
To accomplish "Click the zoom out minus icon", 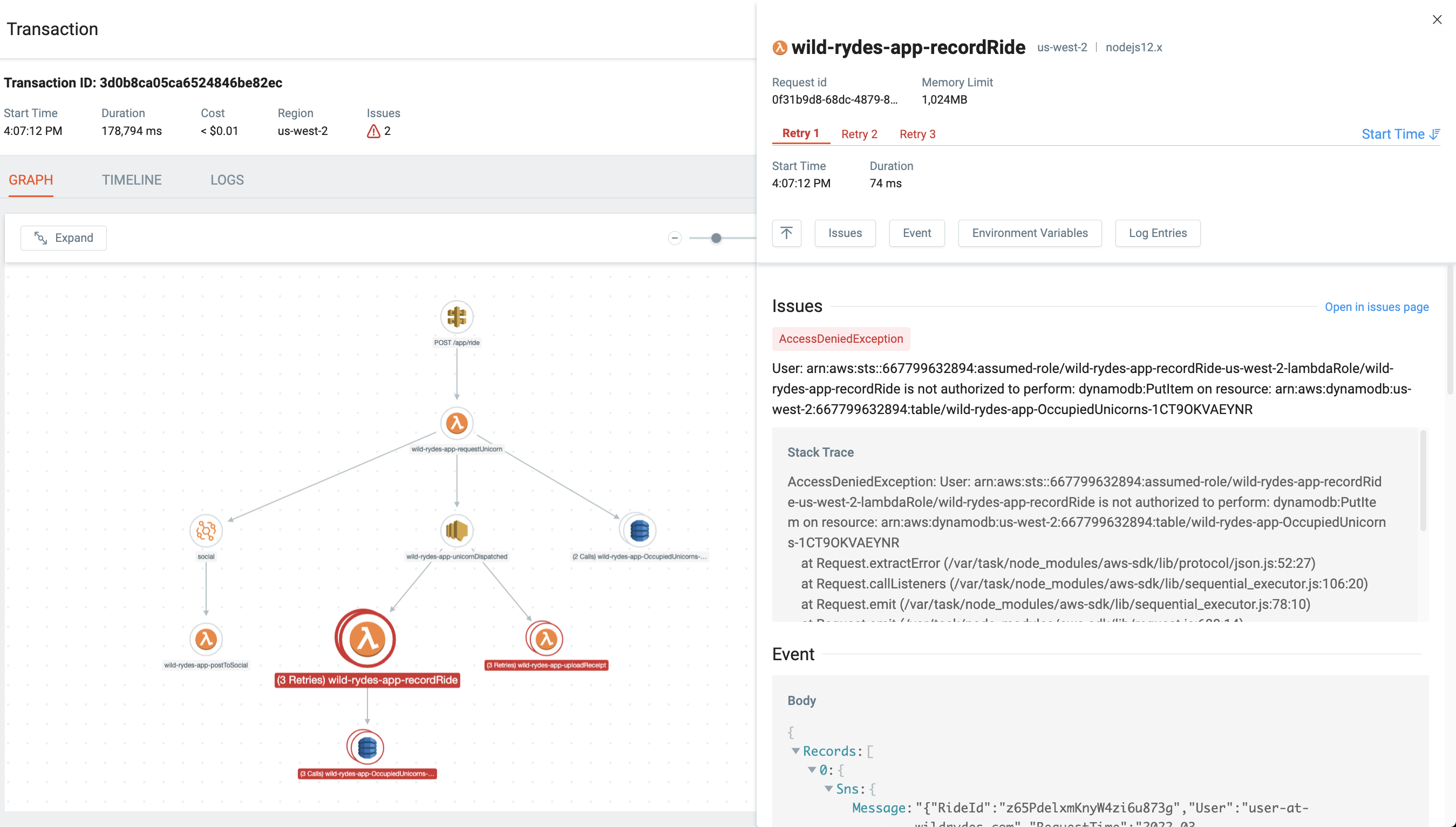I will tap(675, 238).
